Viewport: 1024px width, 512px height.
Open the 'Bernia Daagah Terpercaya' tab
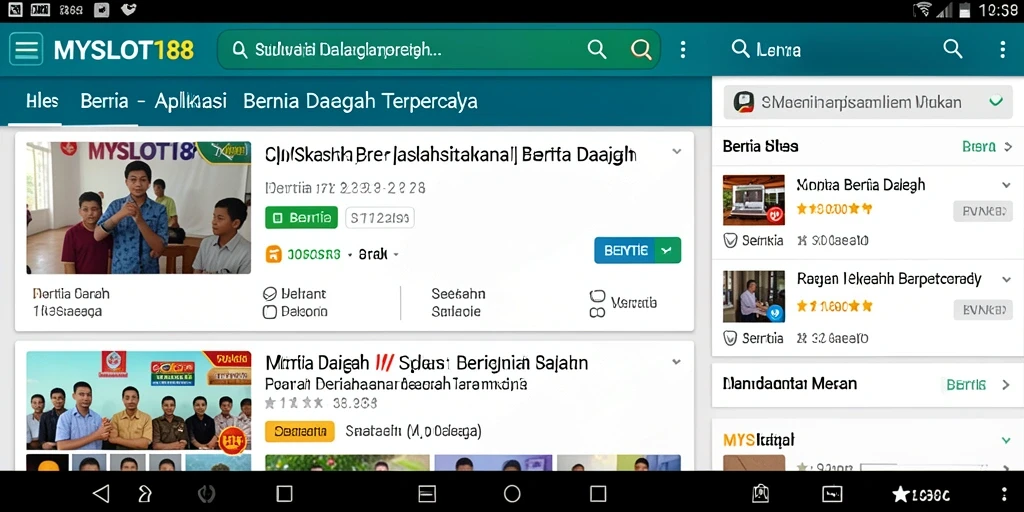click(x=360, y=101)
